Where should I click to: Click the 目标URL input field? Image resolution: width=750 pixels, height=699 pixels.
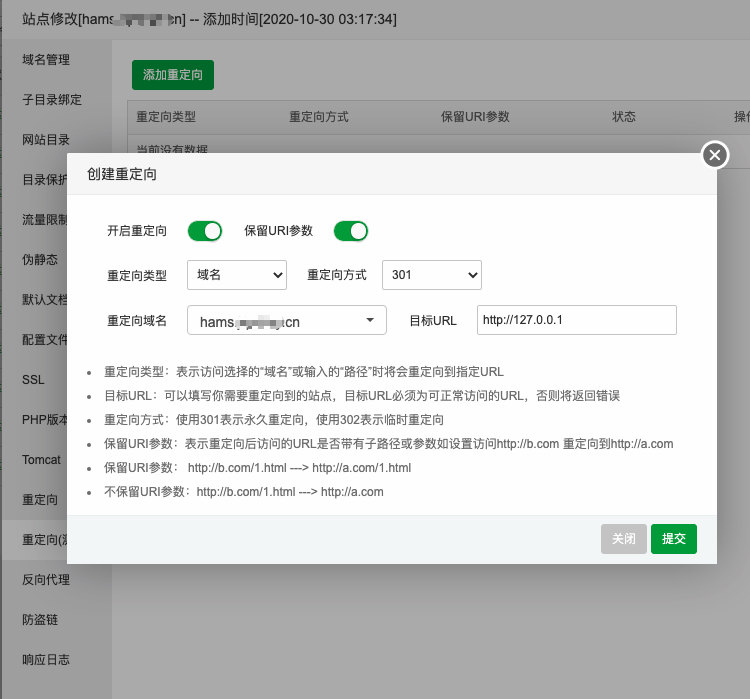click(576, 321)
